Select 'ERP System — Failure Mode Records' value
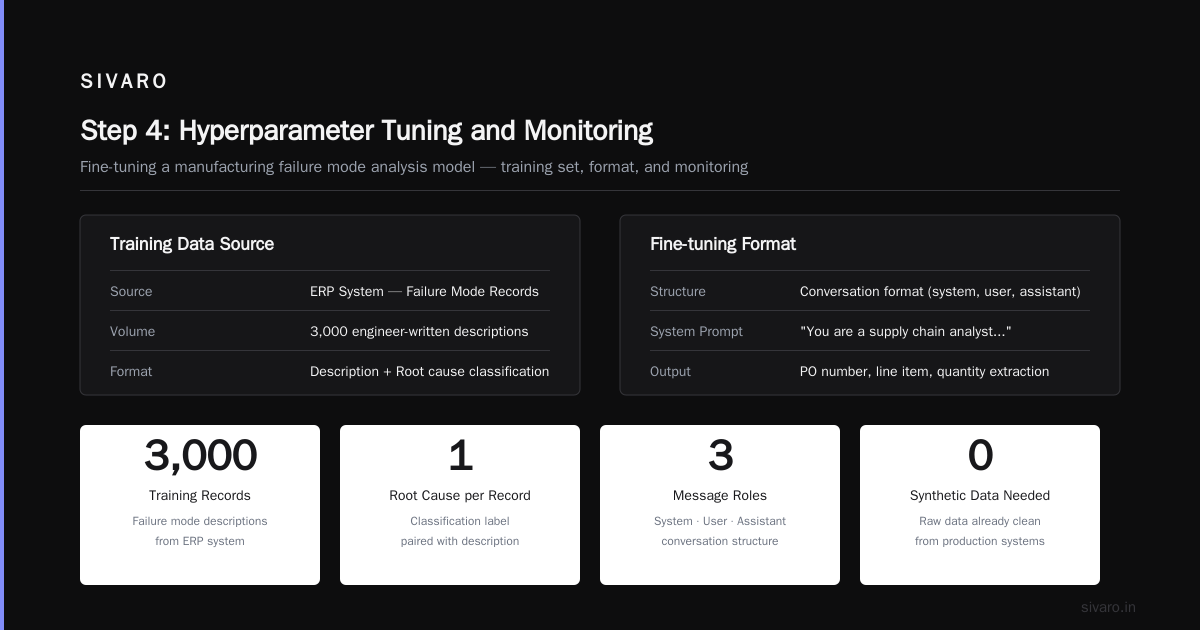 424,291
